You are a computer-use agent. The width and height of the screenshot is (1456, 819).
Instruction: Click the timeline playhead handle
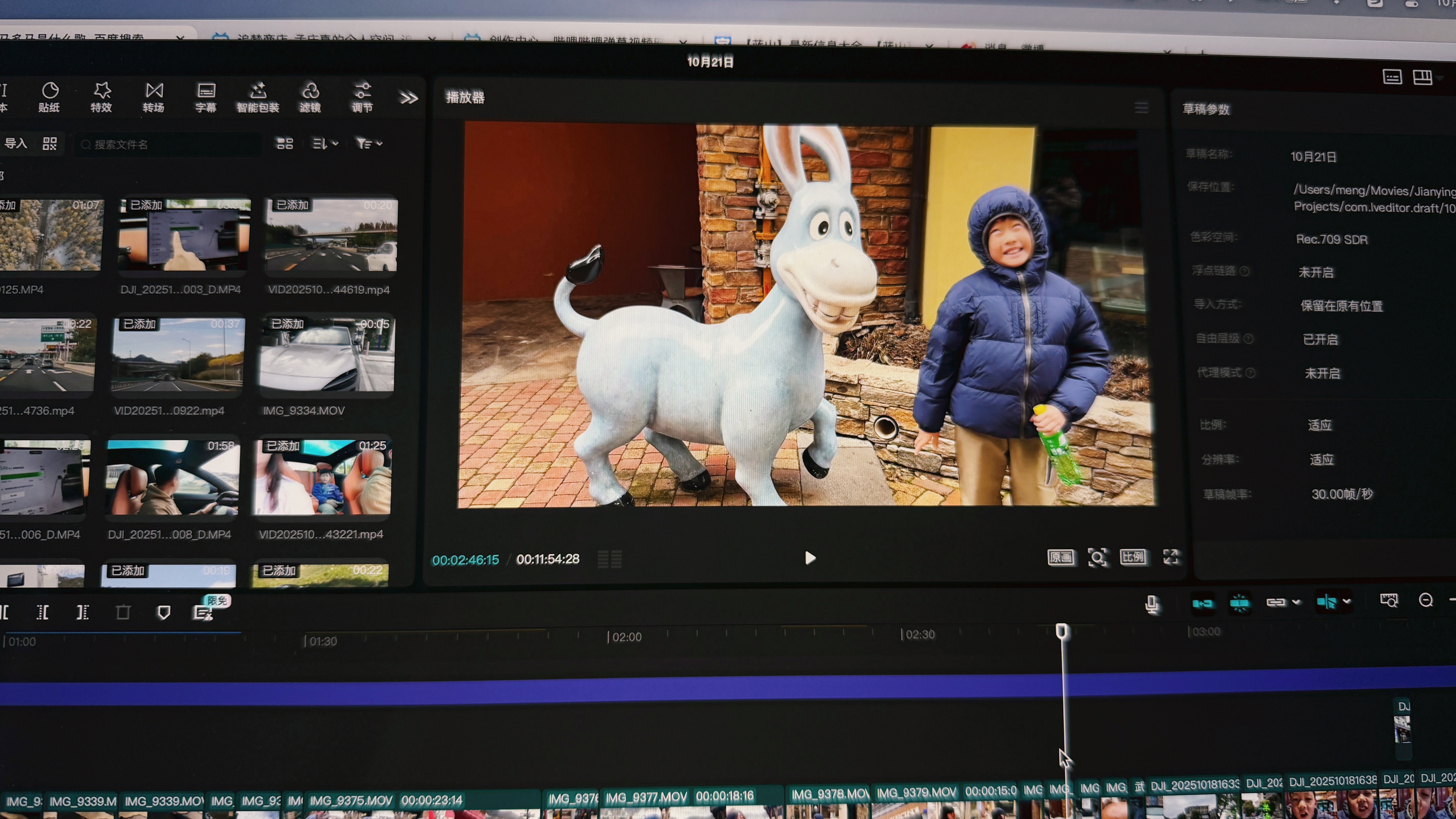point(1061,631)
